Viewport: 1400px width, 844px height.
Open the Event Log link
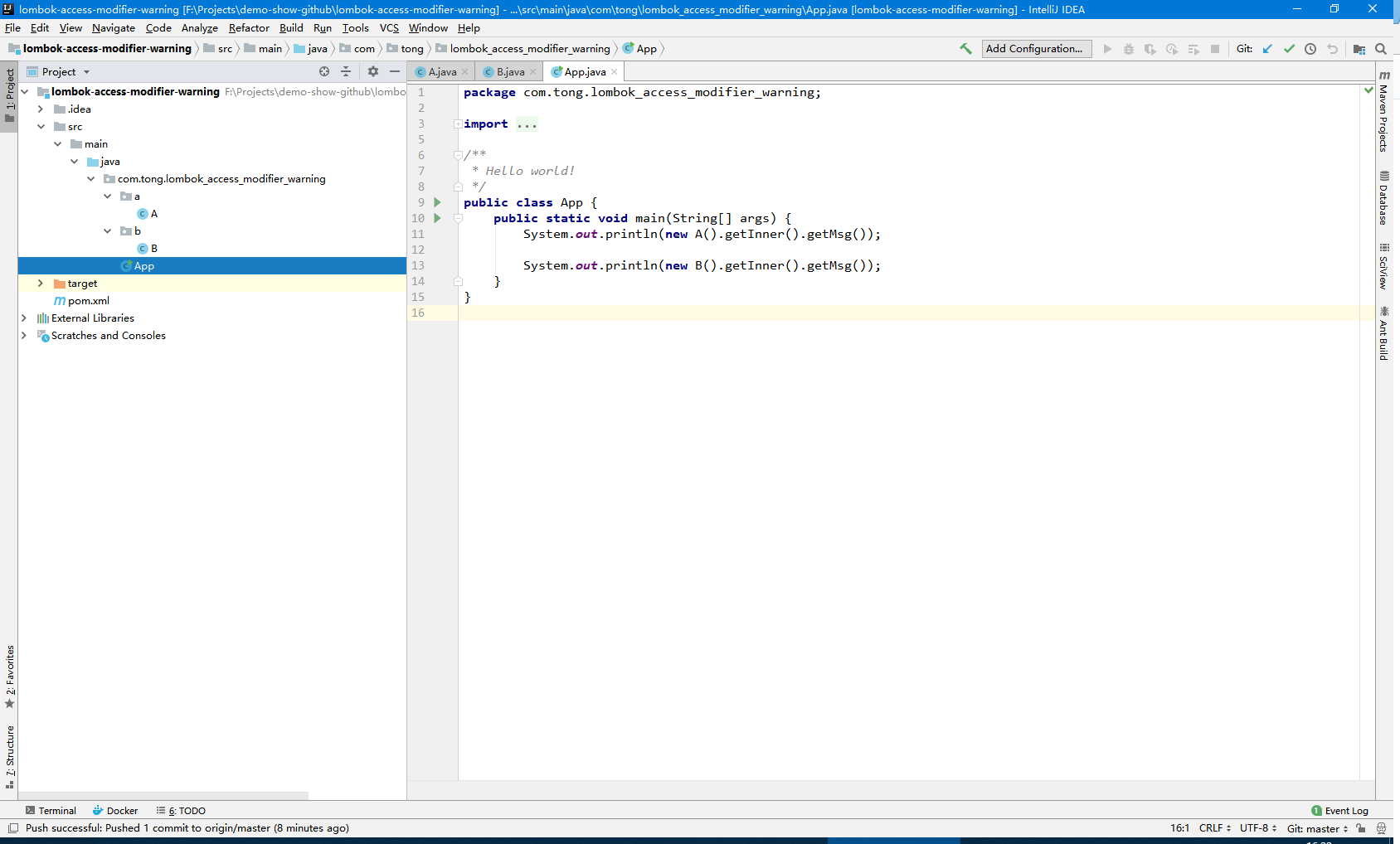pos(1345,810)
